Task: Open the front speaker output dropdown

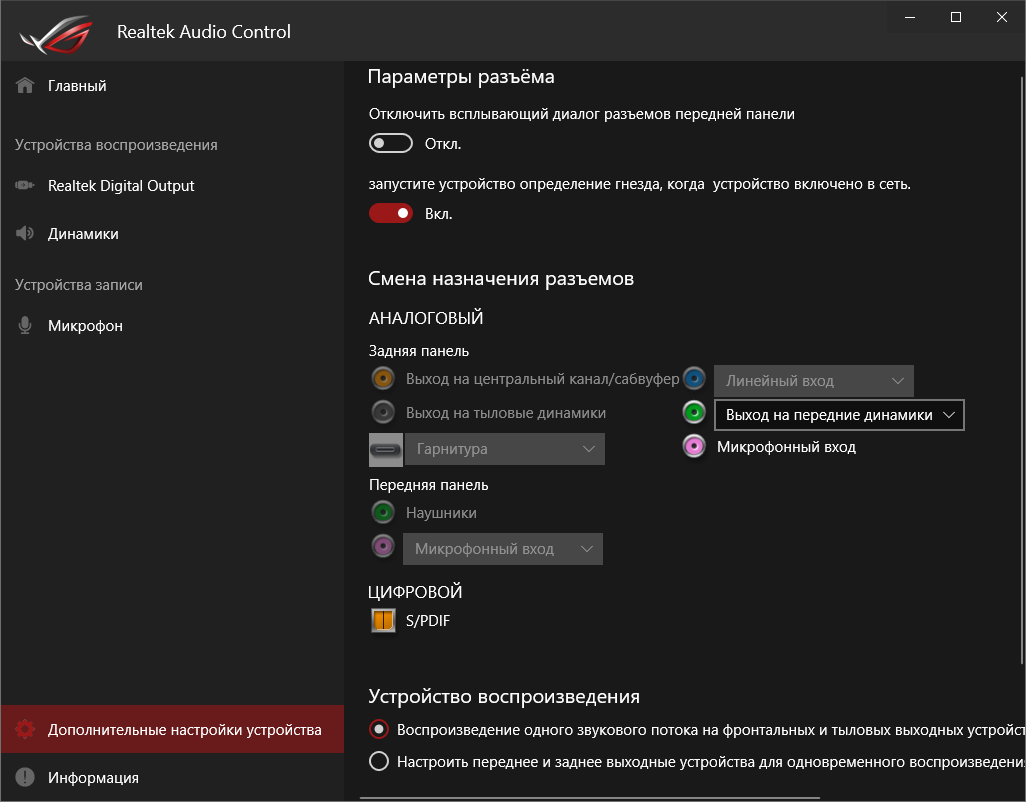Action: pyautogui.click(x=838, y=415)
